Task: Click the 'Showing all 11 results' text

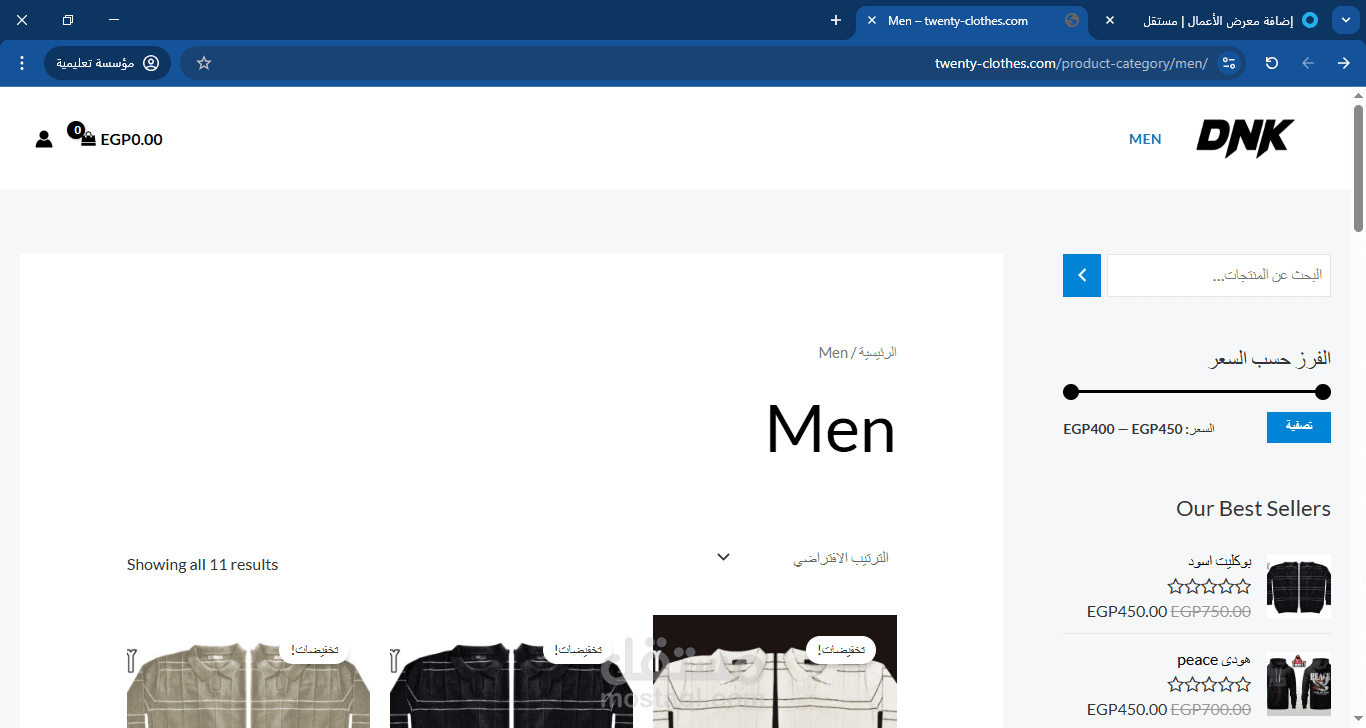Action: tap(202, 565)
